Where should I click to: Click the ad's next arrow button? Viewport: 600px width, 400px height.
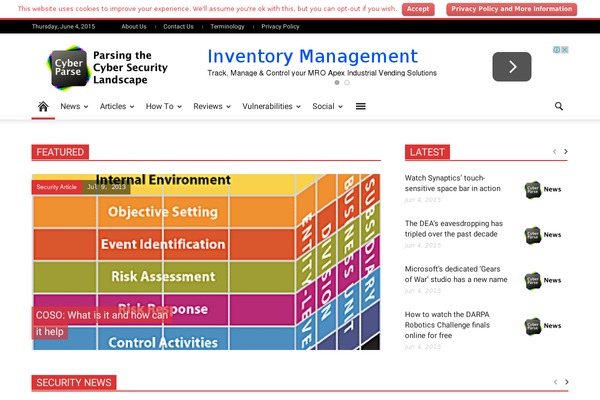click(512, 67)
